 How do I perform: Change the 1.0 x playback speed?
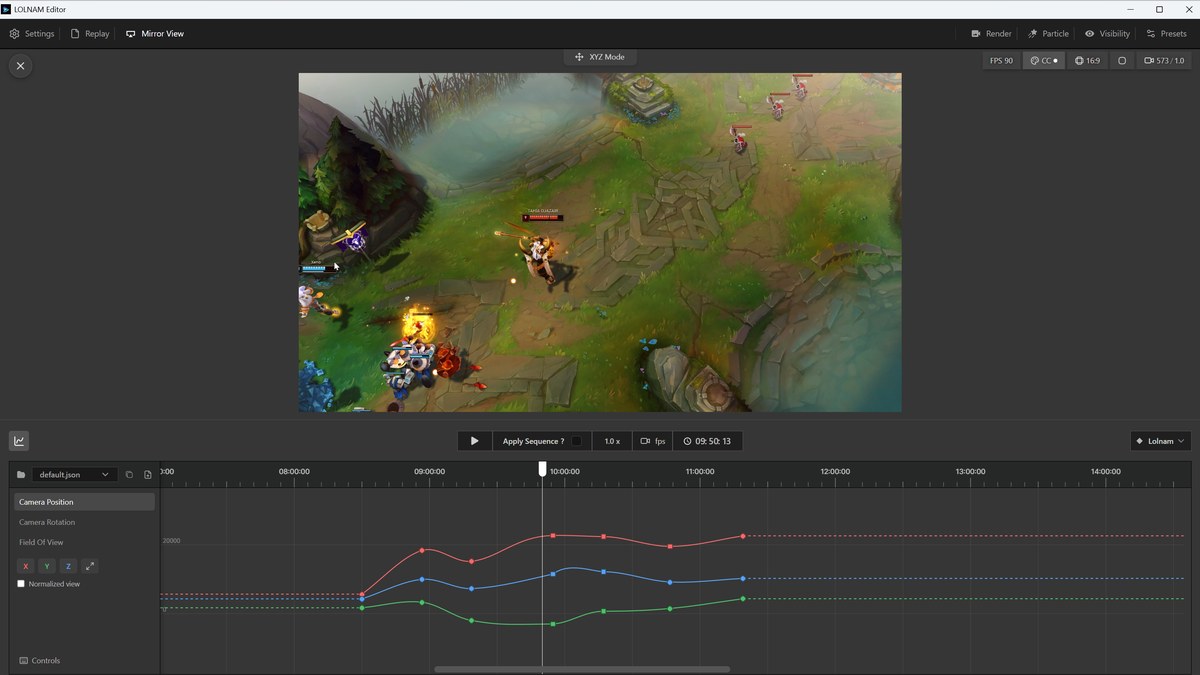tap(612, 441)
